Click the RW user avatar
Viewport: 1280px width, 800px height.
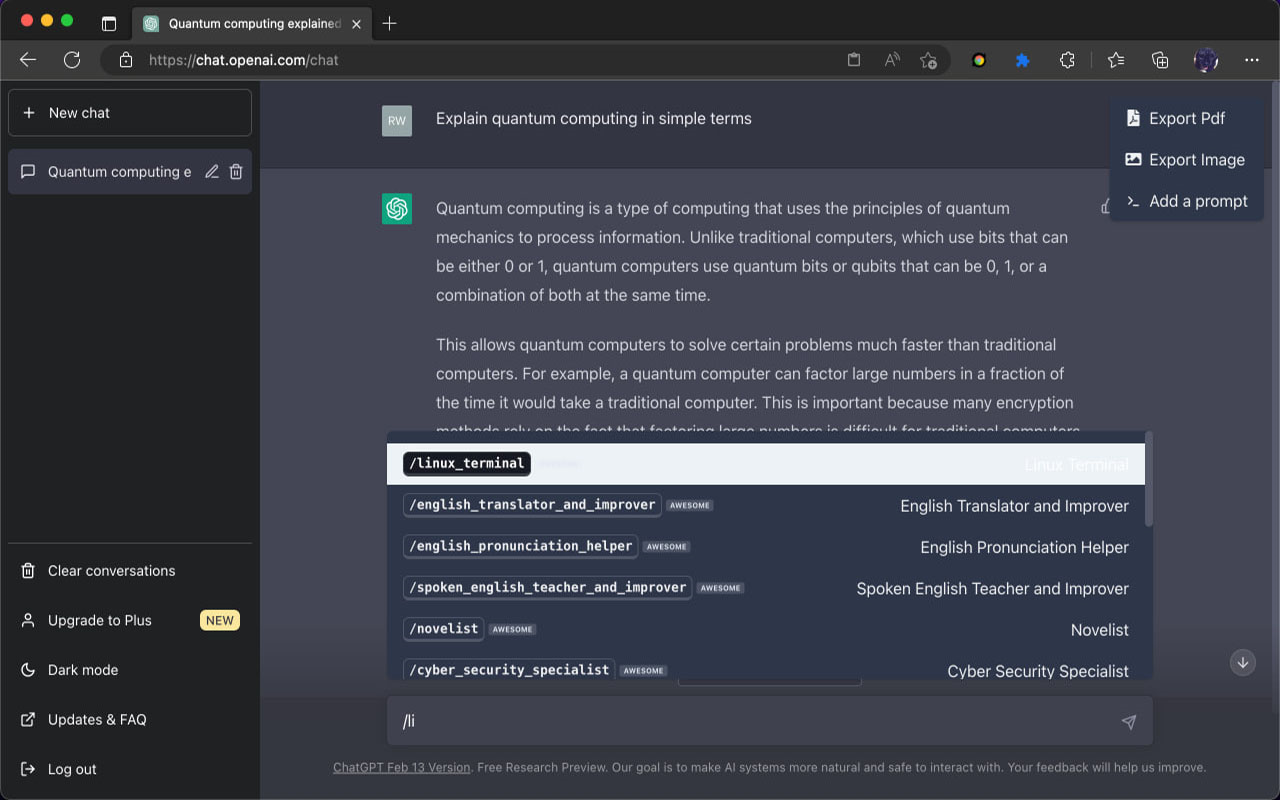(x=397, y=121)
